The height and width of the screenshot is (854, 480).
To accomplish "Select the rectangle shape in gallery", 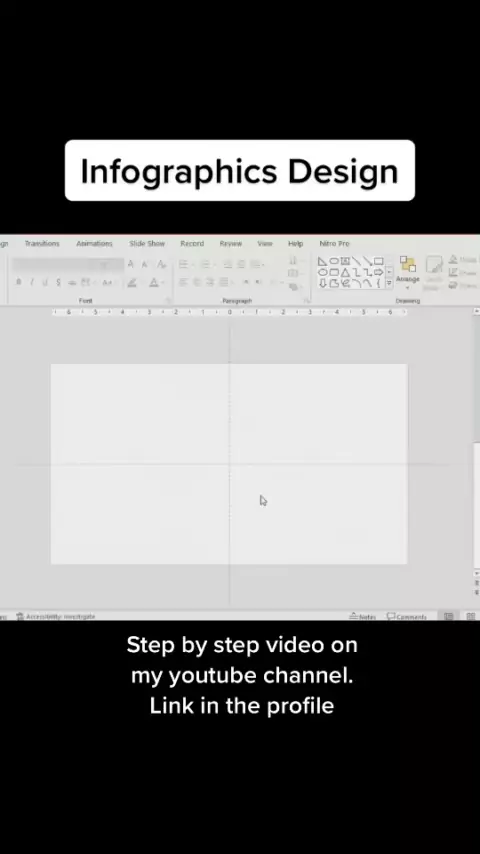I will point(379,261).
